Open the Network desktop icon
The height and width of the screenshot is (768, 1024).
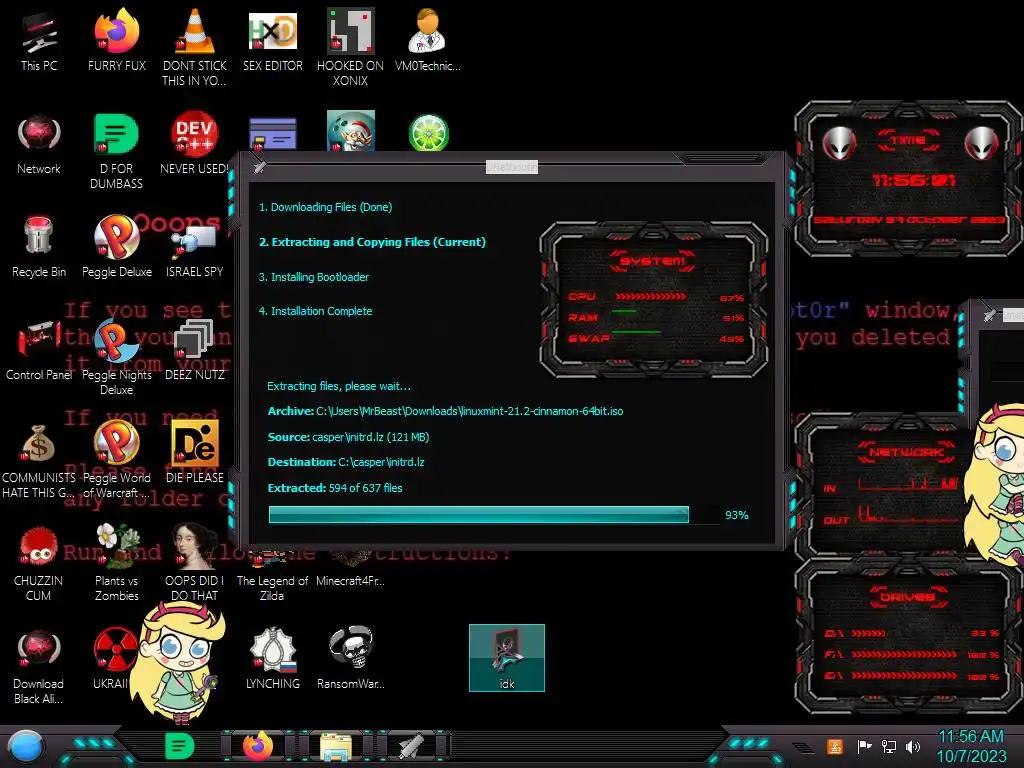tap(39, 145)
